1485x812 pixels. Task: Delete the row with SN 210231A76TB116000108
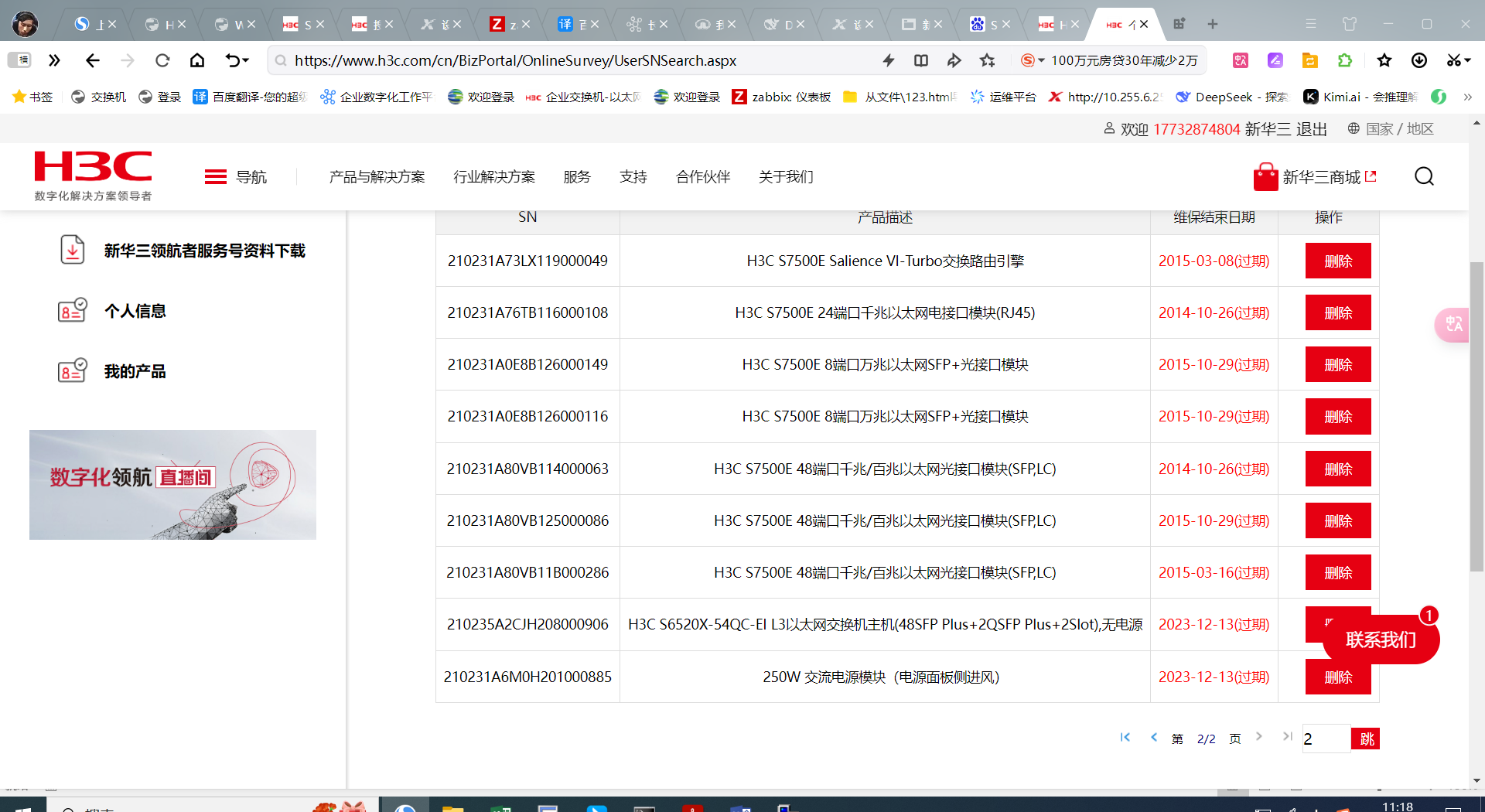tap(1338, 312)
